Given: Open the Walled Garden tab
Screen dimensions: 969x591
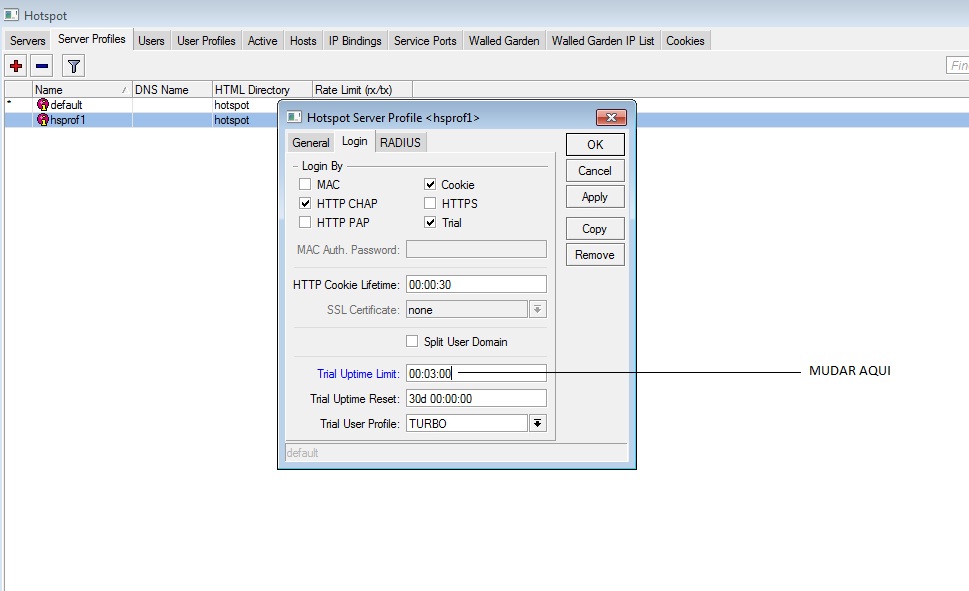Looking at the screenshot, I should pos(504,41).
